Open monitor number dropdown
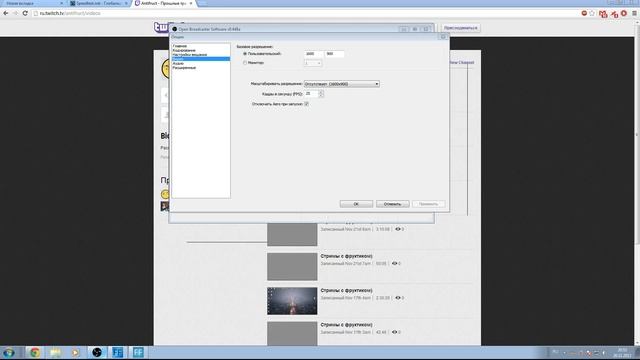The height and width of the screenshot is (360, 640). click(313, 63)
